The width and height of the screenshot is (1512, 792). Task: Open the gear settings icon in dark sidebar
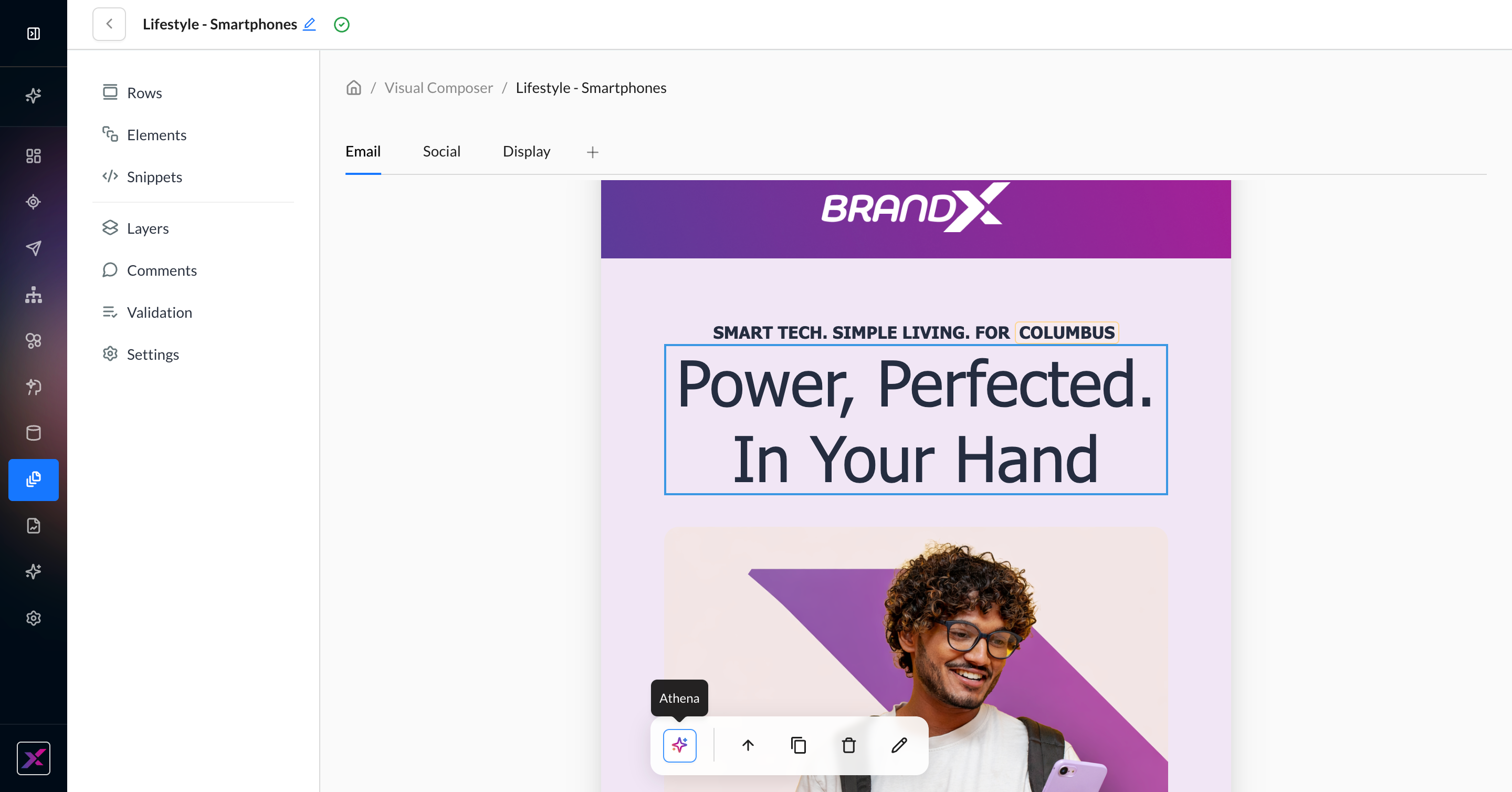(34, 618)
